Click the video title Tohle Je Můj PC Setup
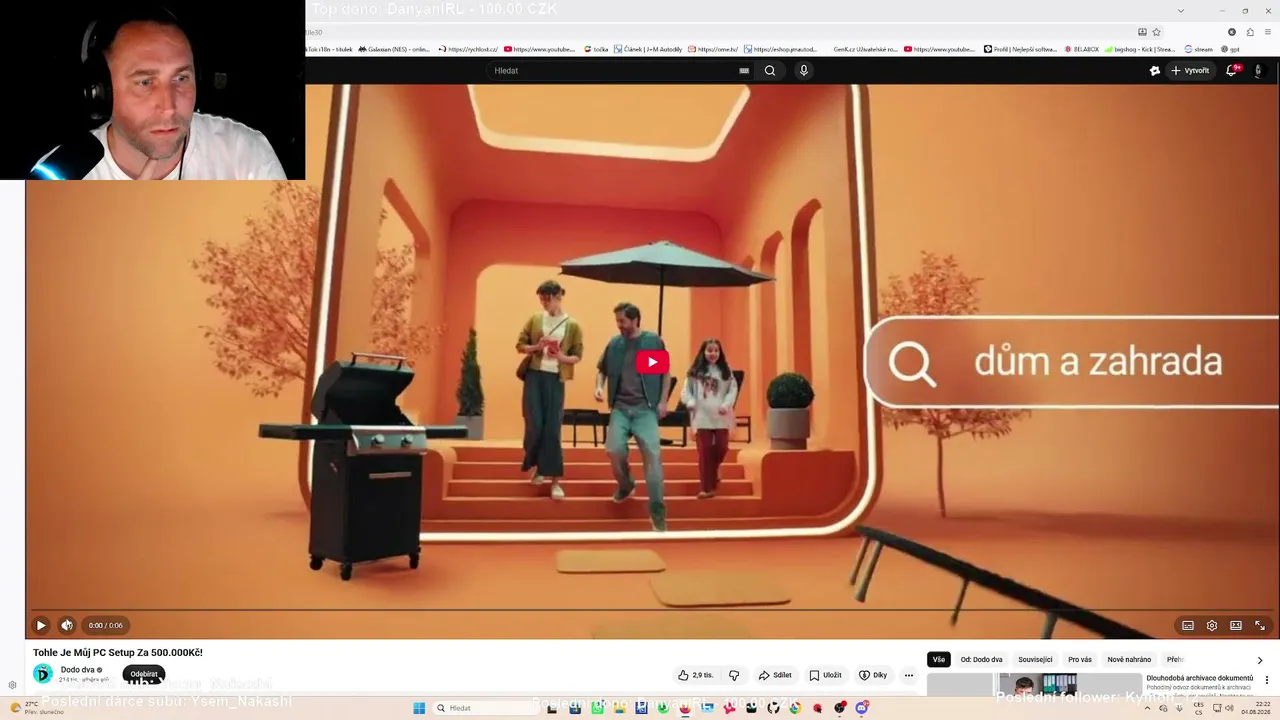1280x720 pixels. coord(118,652)
